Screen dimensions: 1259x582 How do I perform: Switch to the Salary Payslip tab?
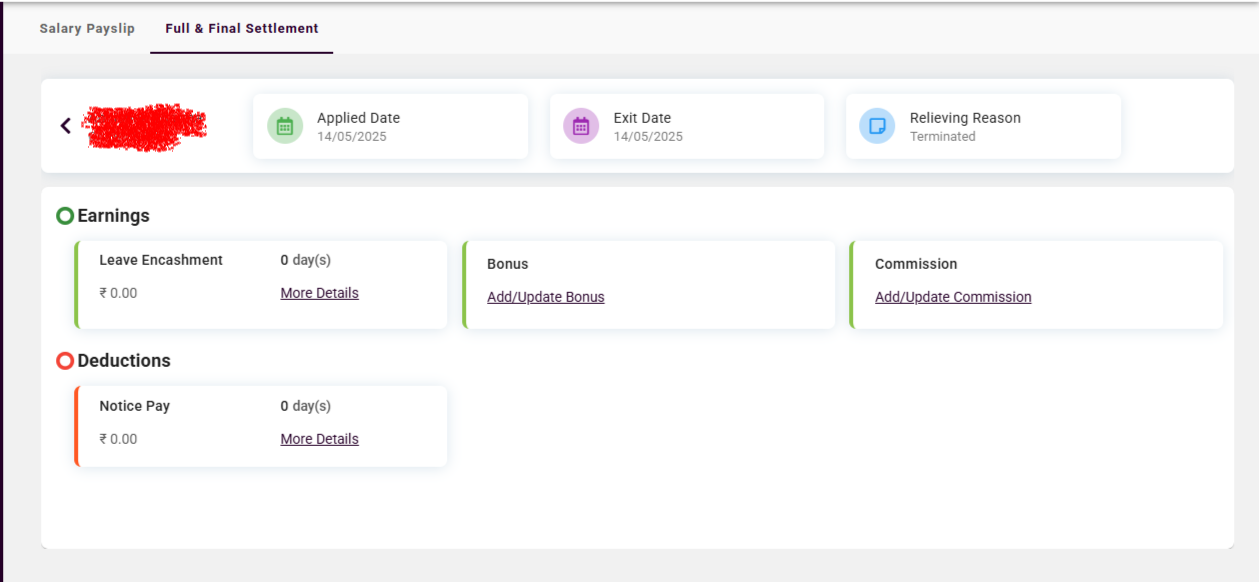(87, 28)
